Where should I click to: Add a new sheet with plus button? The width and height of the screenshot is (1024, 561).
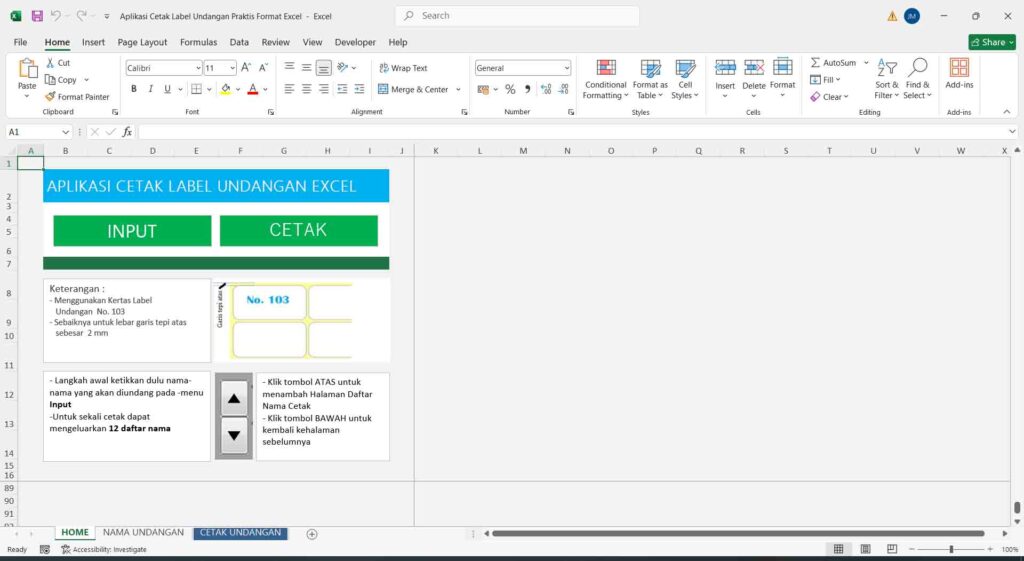point(312,534)
